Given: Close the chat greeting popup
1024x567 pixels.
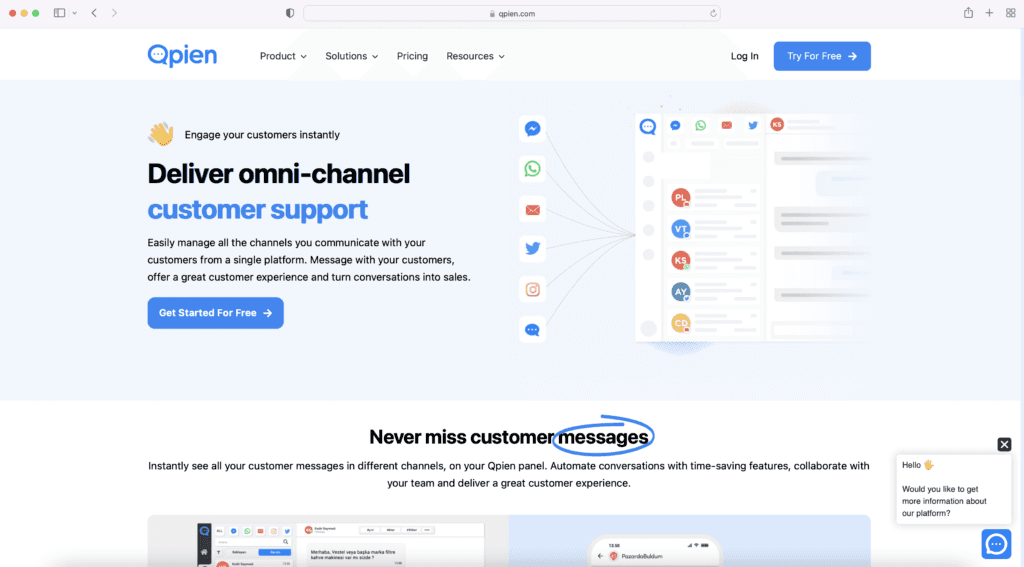Looking at the screenshot, I should tap(1004, 444).
